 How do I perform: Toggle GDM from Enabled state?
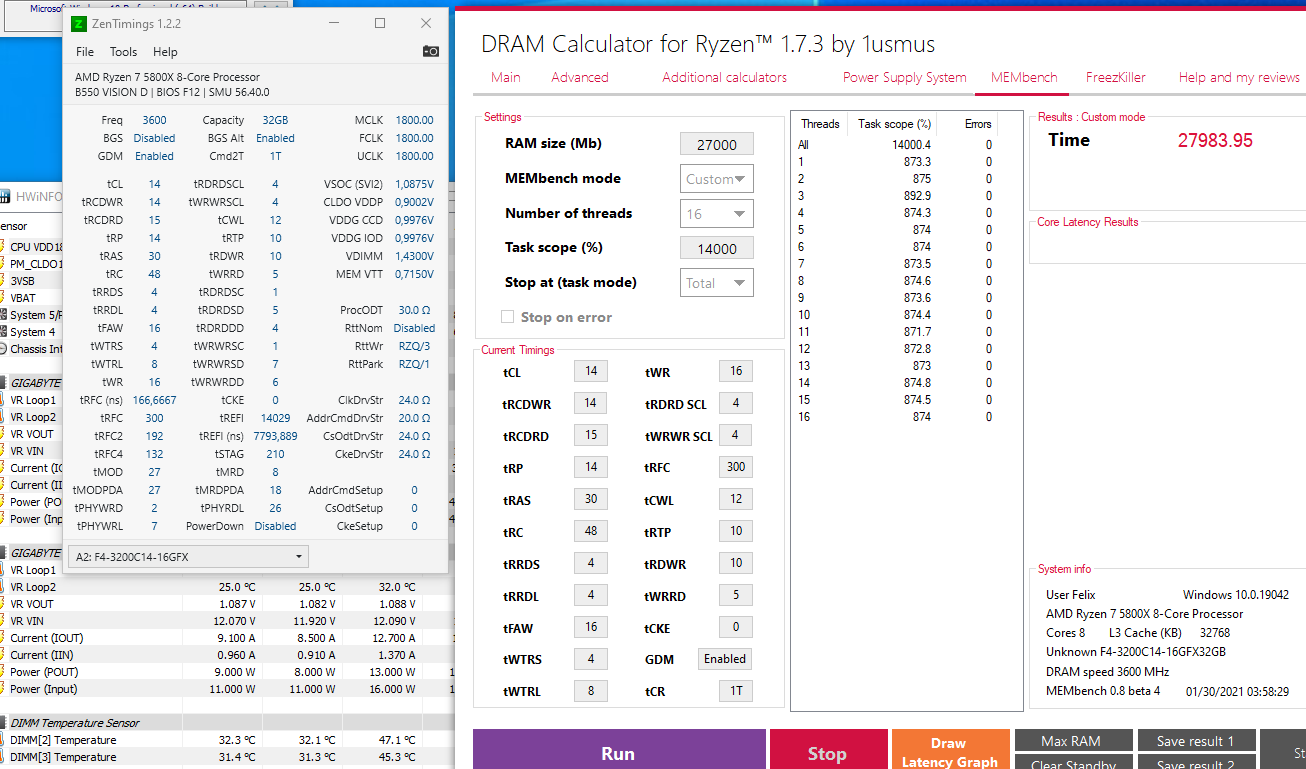[724, 658]
